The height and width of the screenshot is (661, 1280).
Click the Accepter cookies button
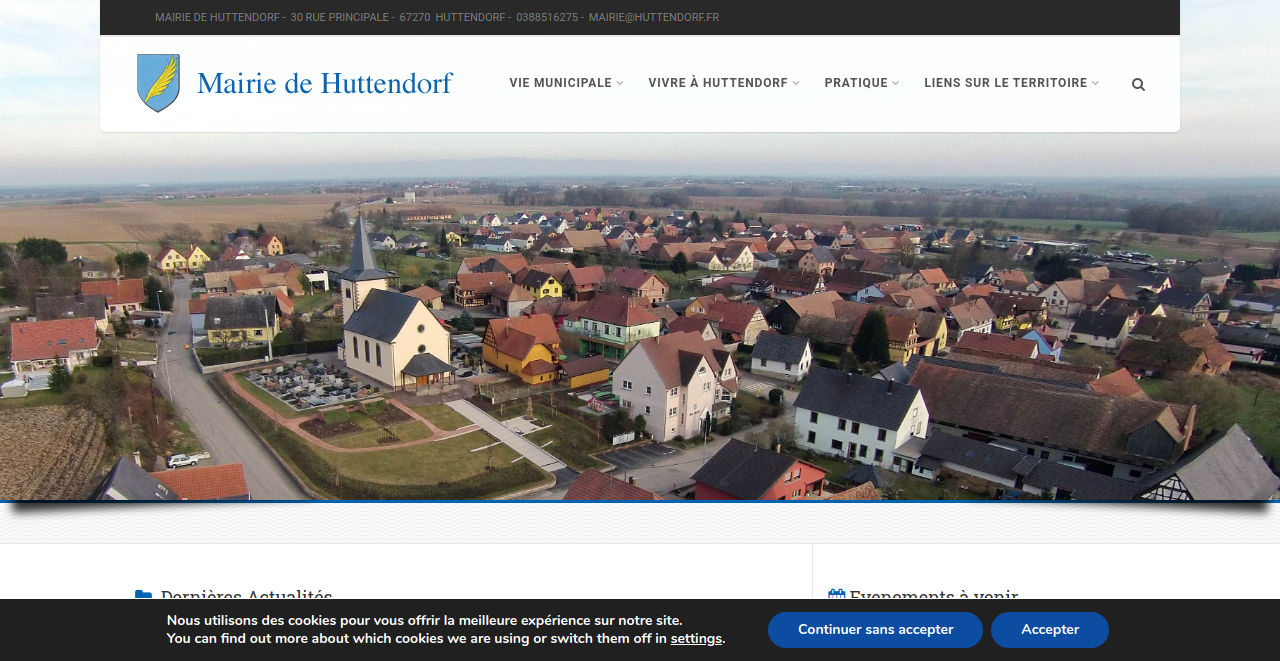point(1050,630)
